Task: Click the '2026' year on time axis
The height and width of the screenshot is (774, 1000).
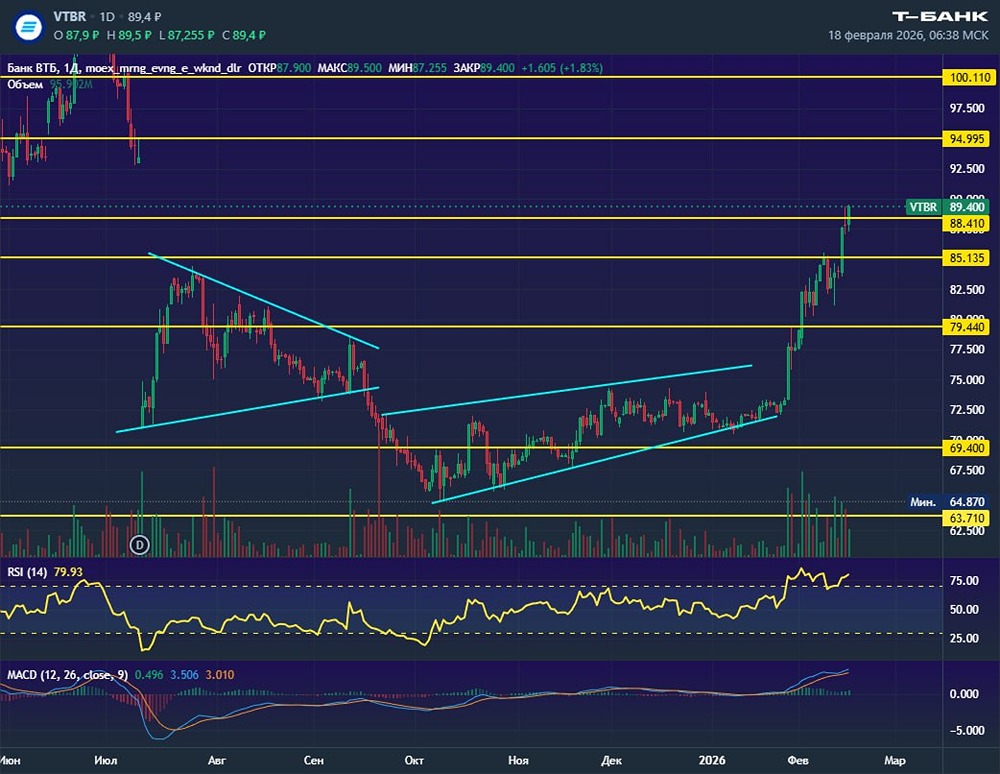Action: point(712,760)
